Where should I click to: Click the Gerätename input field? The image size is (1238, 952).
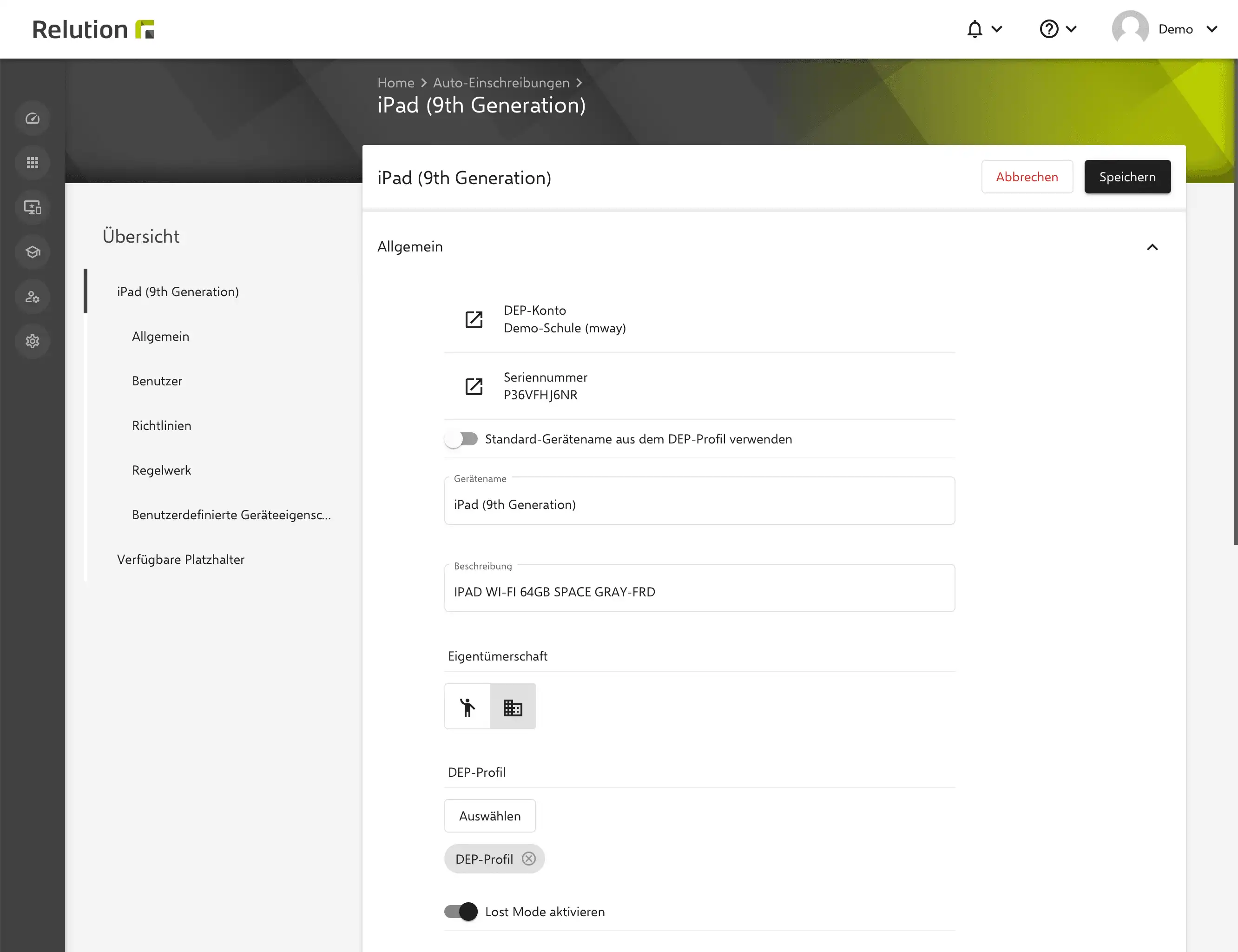700,501
